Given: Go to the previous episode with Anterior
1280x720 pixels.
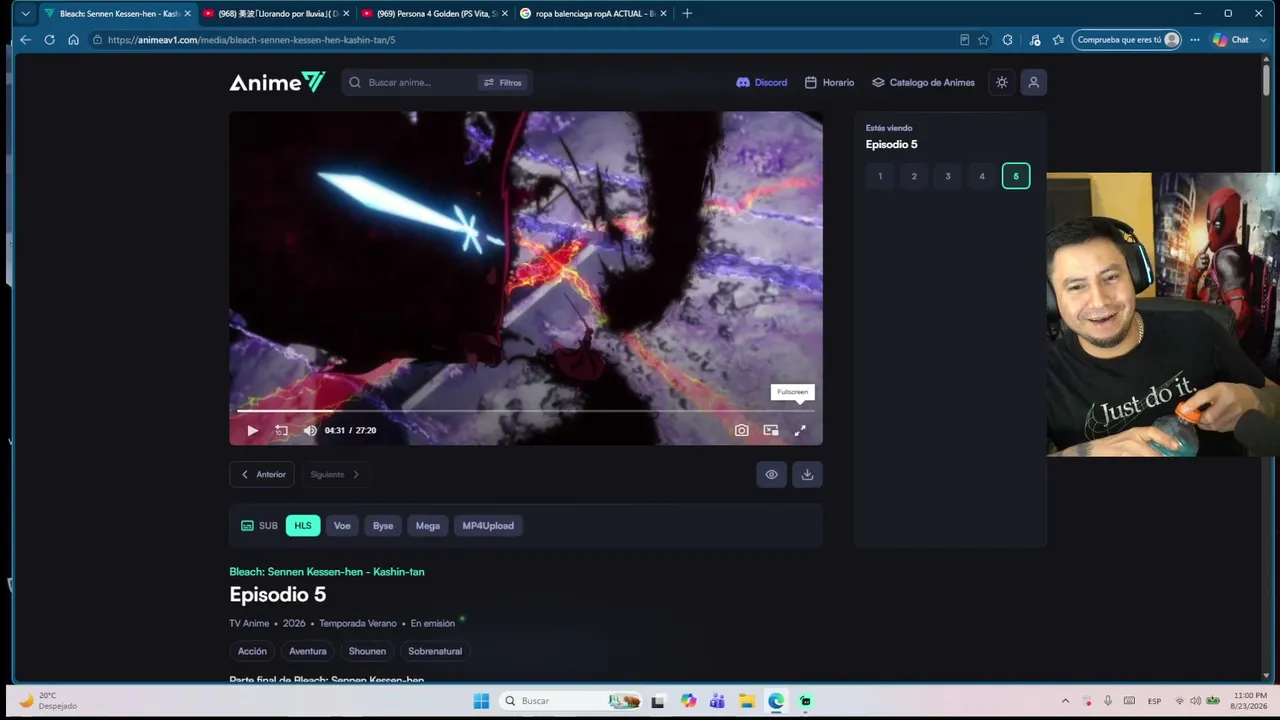Looking at the screenshot, I should [262, 475].
